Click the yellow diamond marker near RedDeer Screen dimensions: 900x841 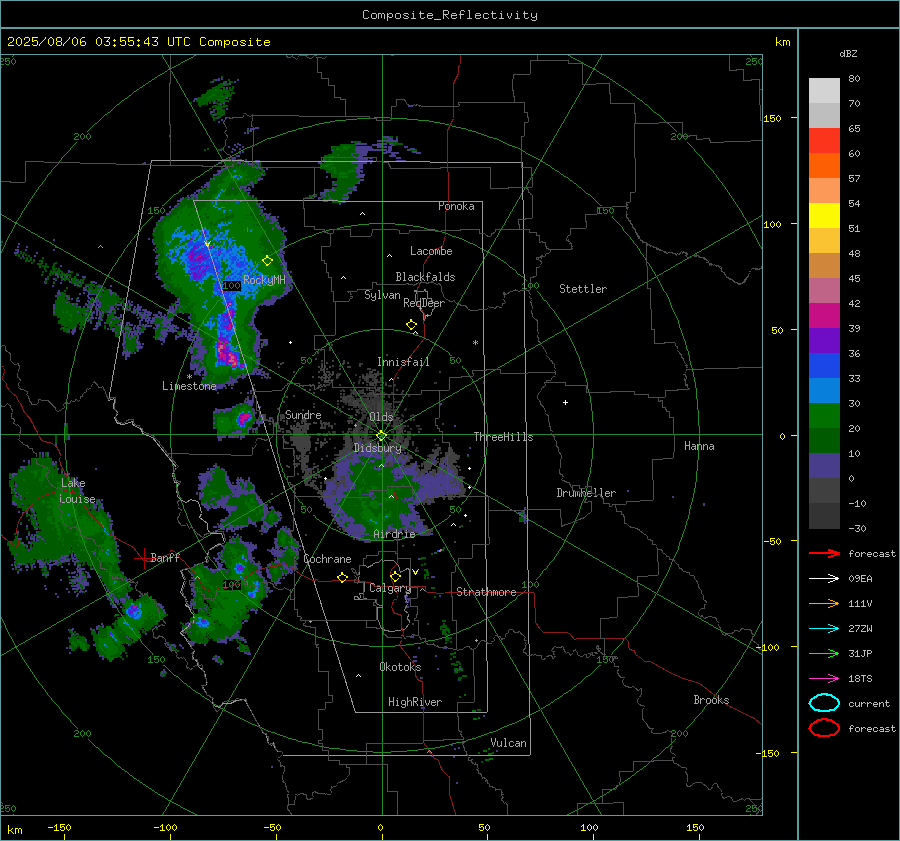click(411, 325)
